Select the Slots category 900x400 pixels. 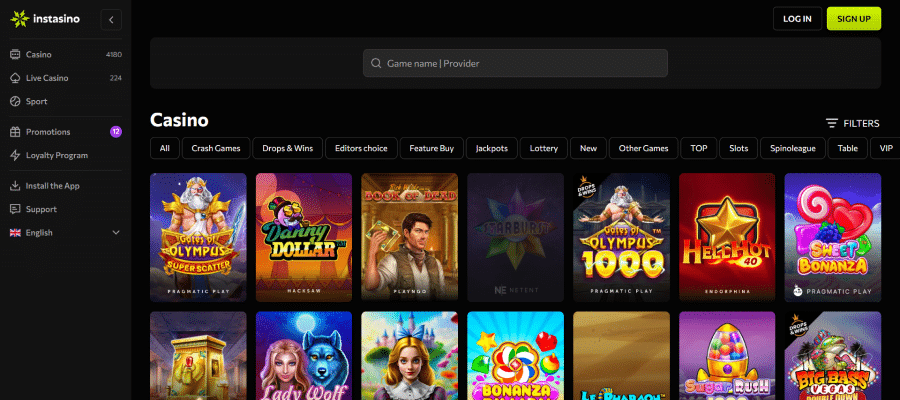pyautogui.click(x=739, y=148)
